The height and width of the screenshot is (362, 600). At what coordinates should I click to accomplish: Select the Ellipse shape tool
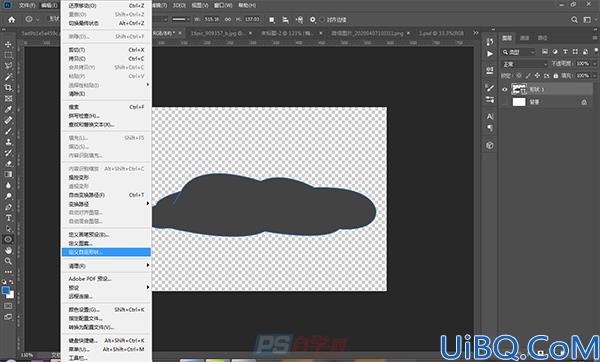[8, 240]
